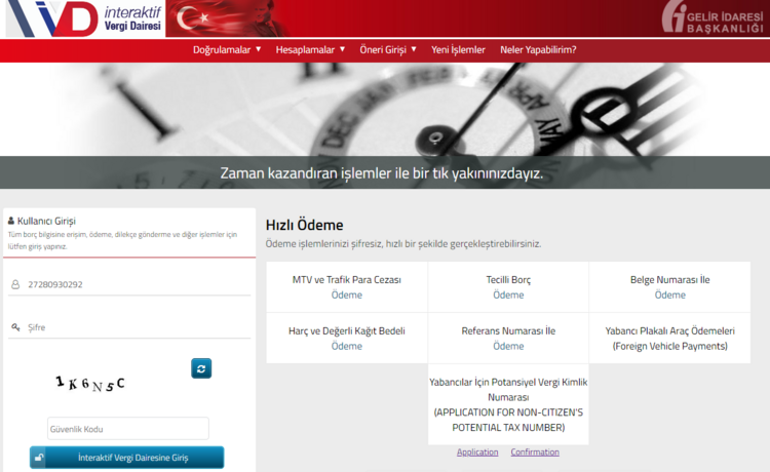The image size is (770, 472).
Task: Select Tecilli Borç Ödeme link
Action: [508, 295]
